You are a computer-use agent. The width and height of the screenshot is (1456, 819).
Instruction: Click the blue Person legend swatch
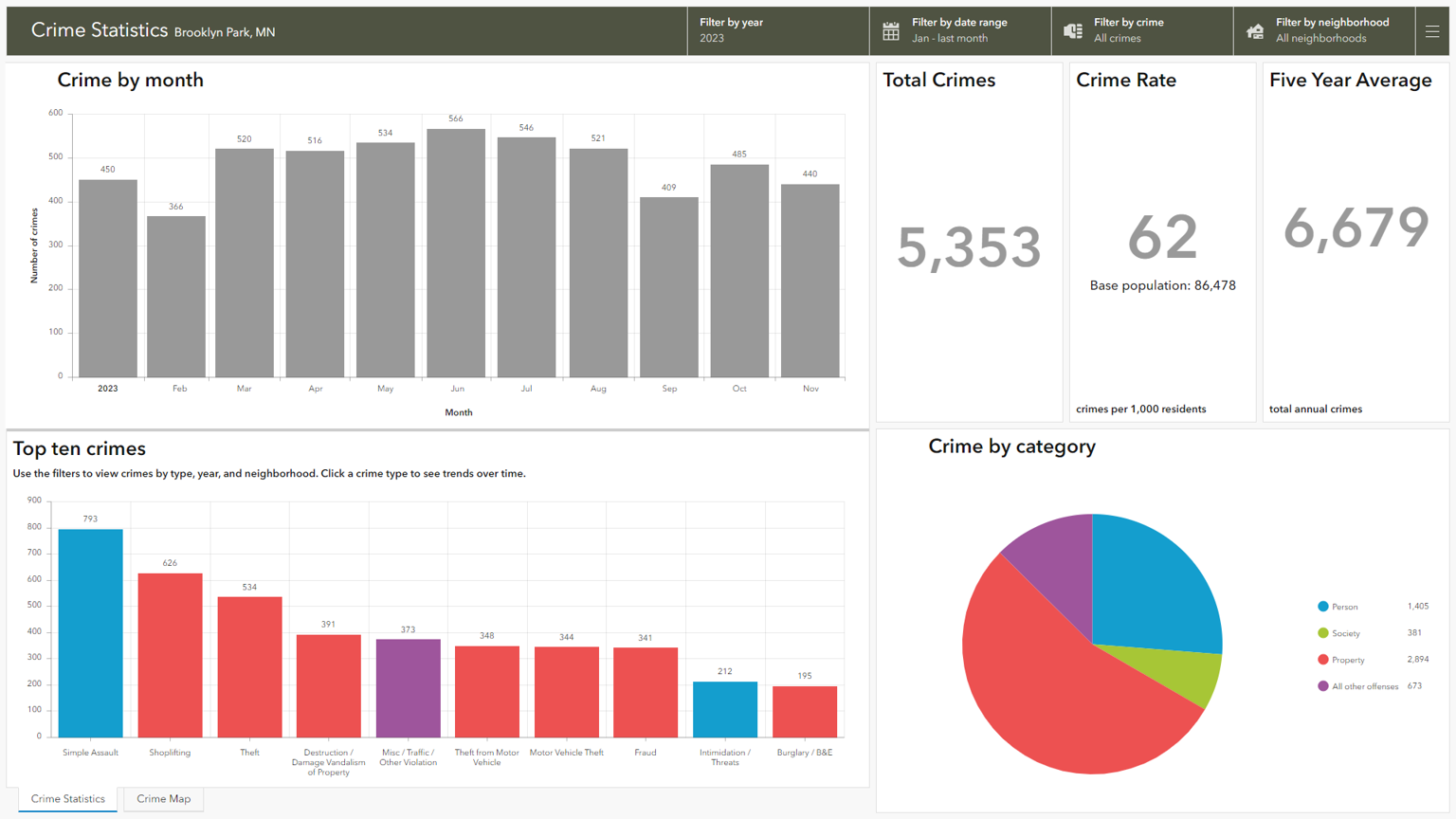tap(1322, 607)
